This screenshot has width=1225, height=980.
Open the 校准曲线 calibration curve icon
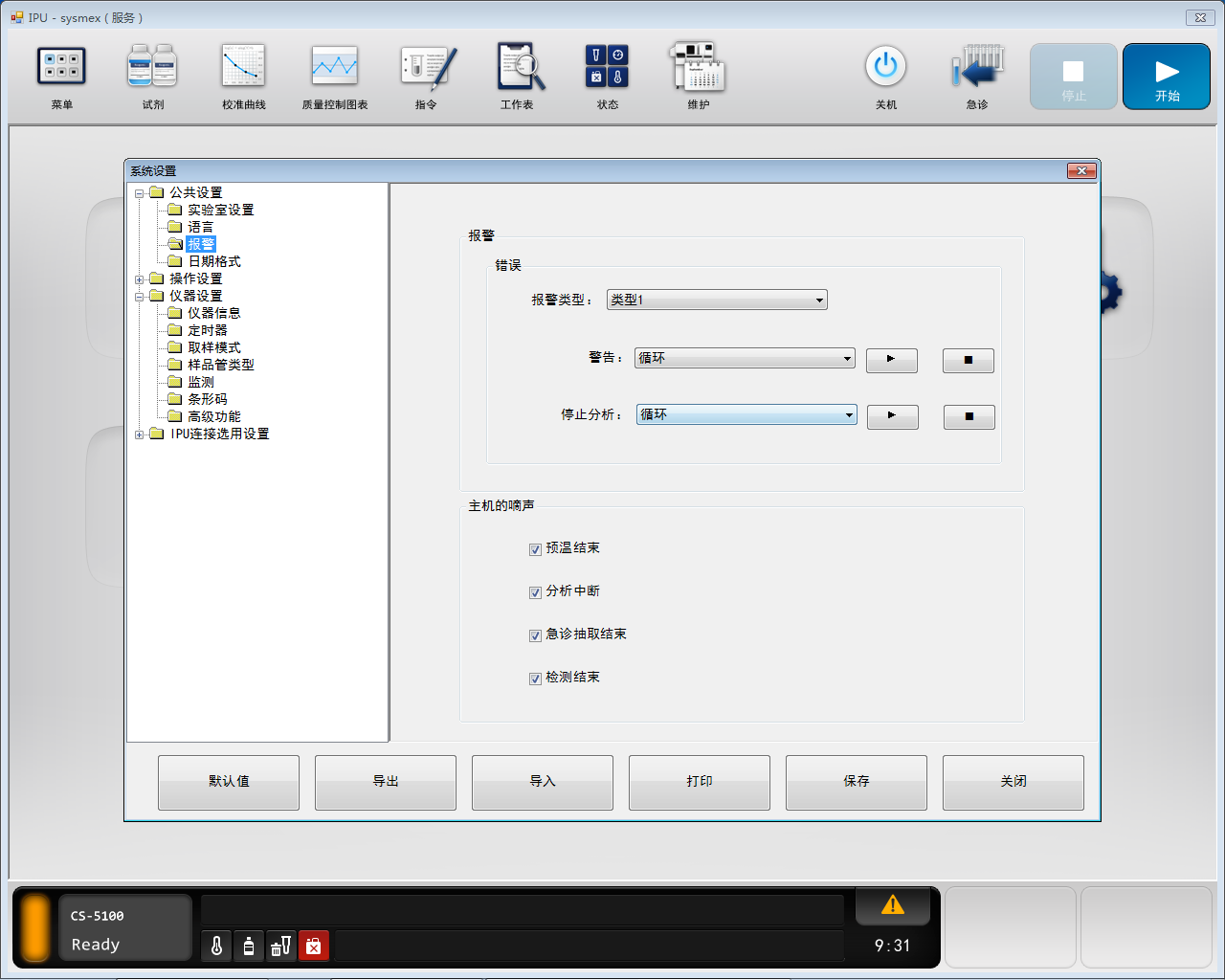coord(243,68)
